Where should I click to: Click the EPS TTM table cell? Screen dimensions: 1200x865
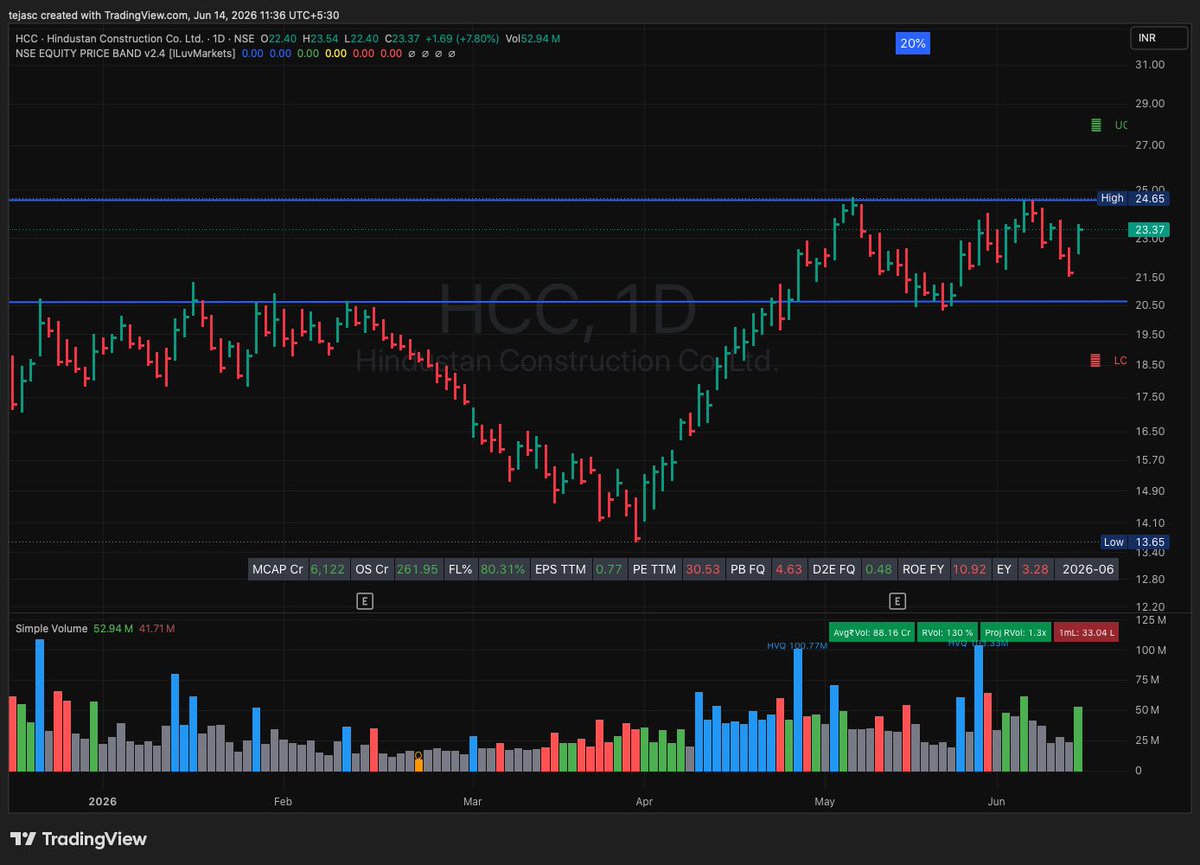(560, 569)
